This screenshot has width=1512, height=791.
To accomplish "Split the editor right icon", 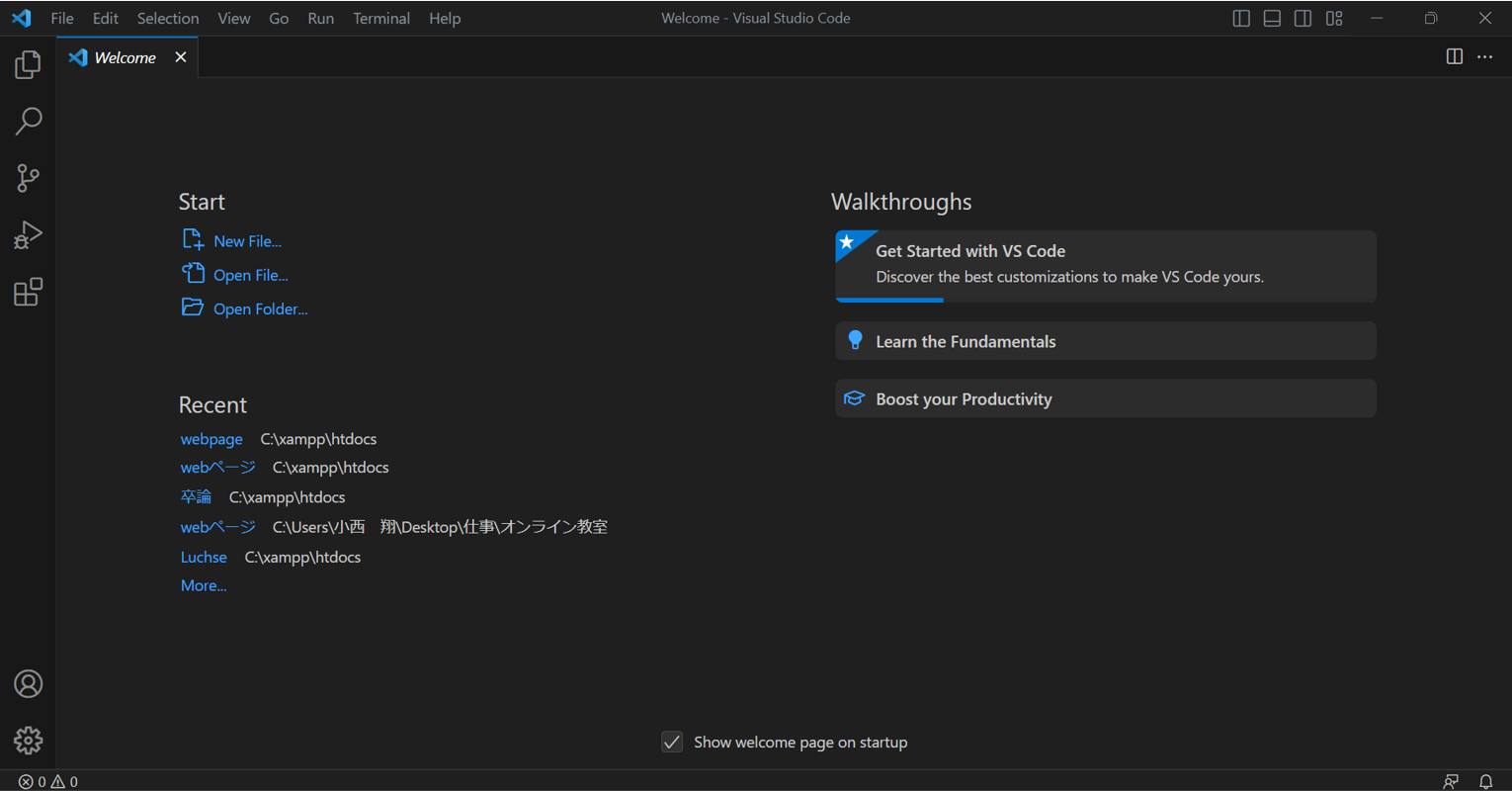I will point(1454,56).
